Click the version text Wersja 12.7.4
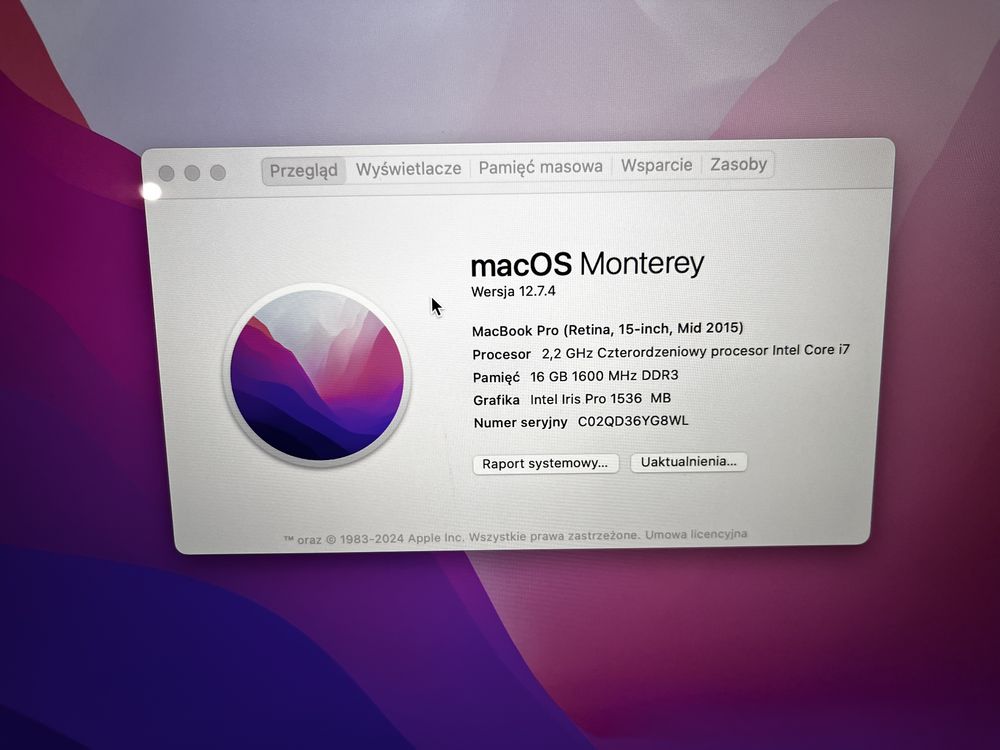 point(513,291)
